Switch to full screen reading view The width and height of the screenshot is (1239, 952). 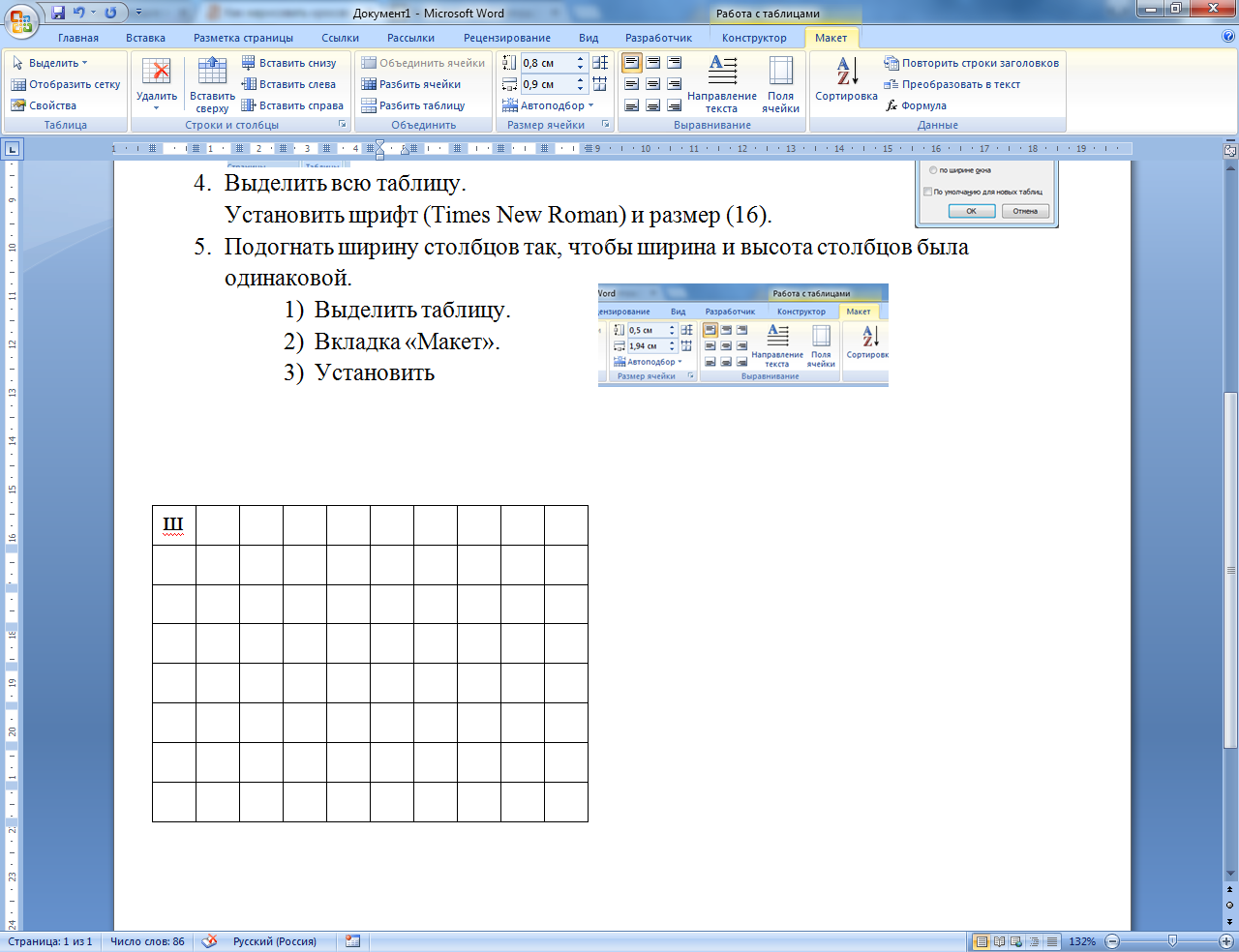click(x=999, y=941)
